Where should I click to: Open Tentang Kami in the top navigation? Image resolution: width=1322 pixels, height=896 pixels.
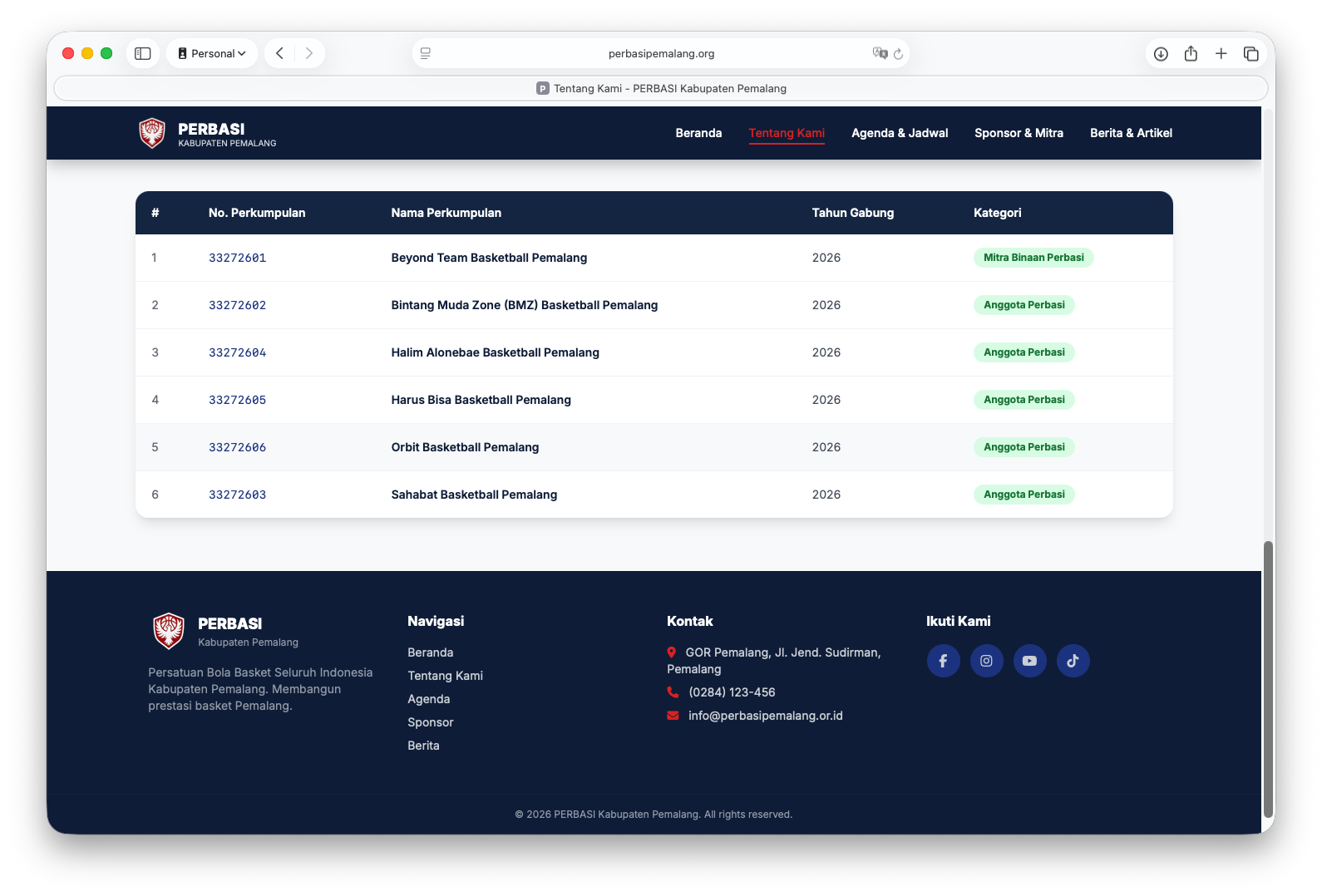tap(787, 133)
